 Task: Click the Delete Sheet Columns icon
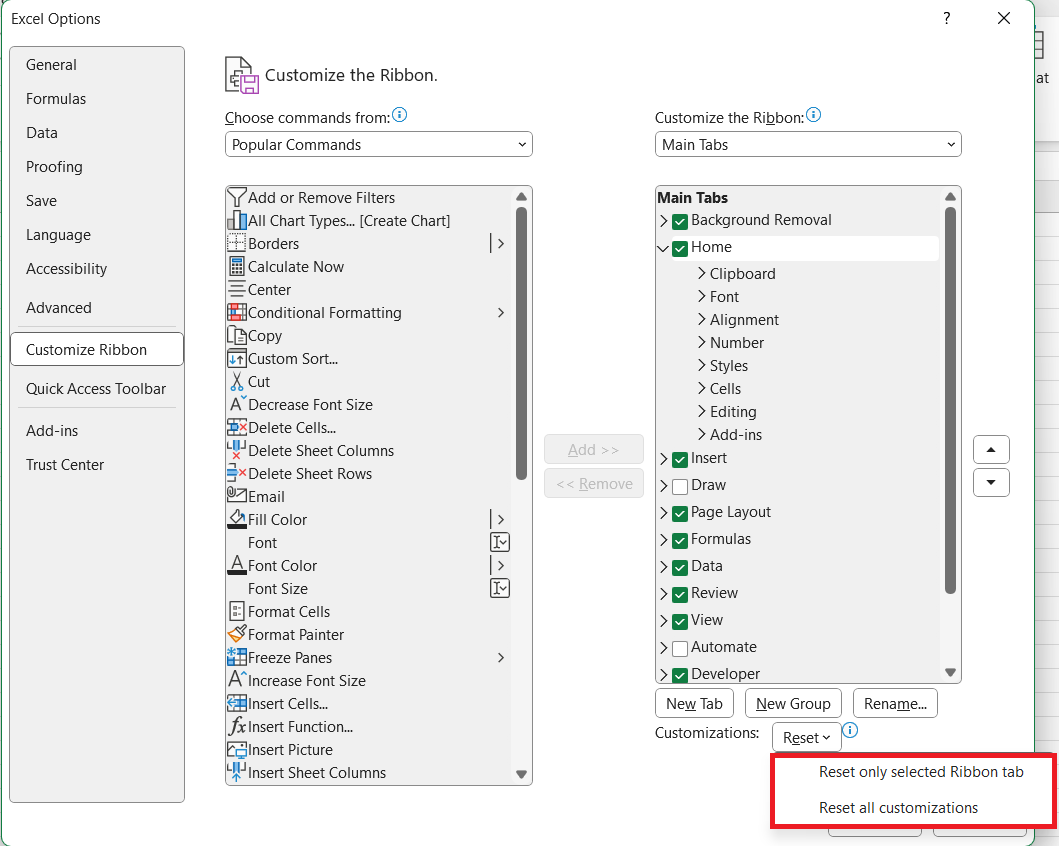tap(236, 450)
